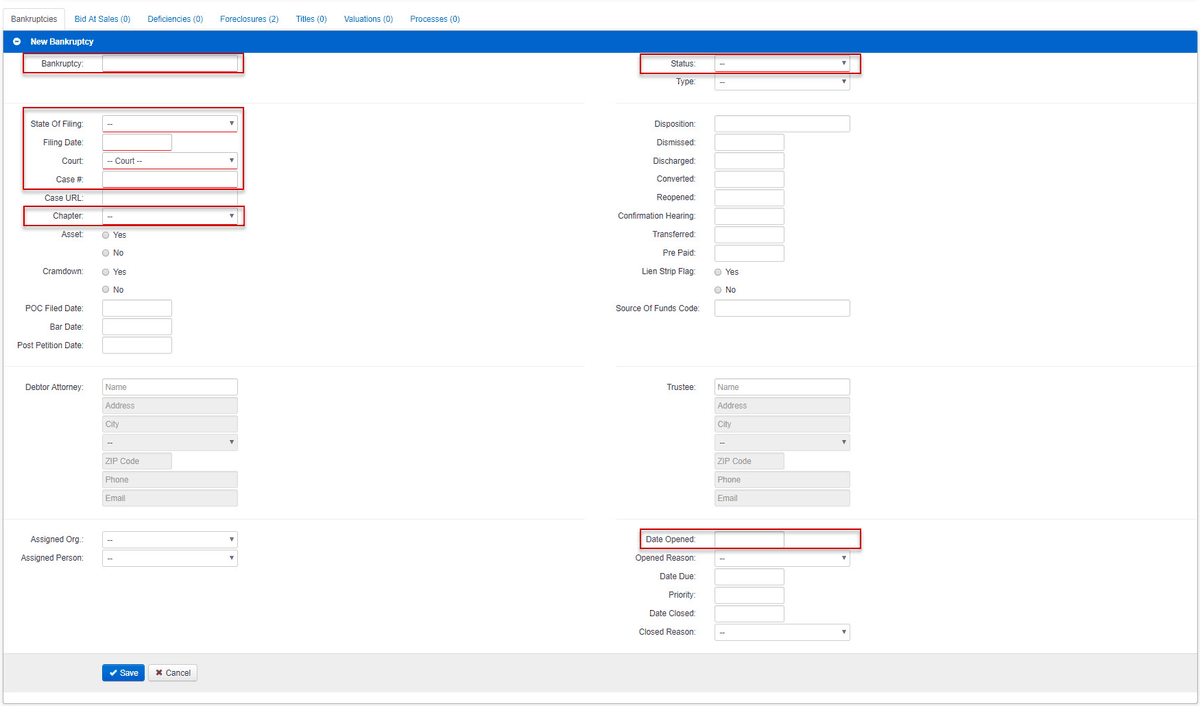The height and width of the screenshot is (706, 1200).
Task: Open the Bid At Sales (0) tab
Action: tap(102, 19)
